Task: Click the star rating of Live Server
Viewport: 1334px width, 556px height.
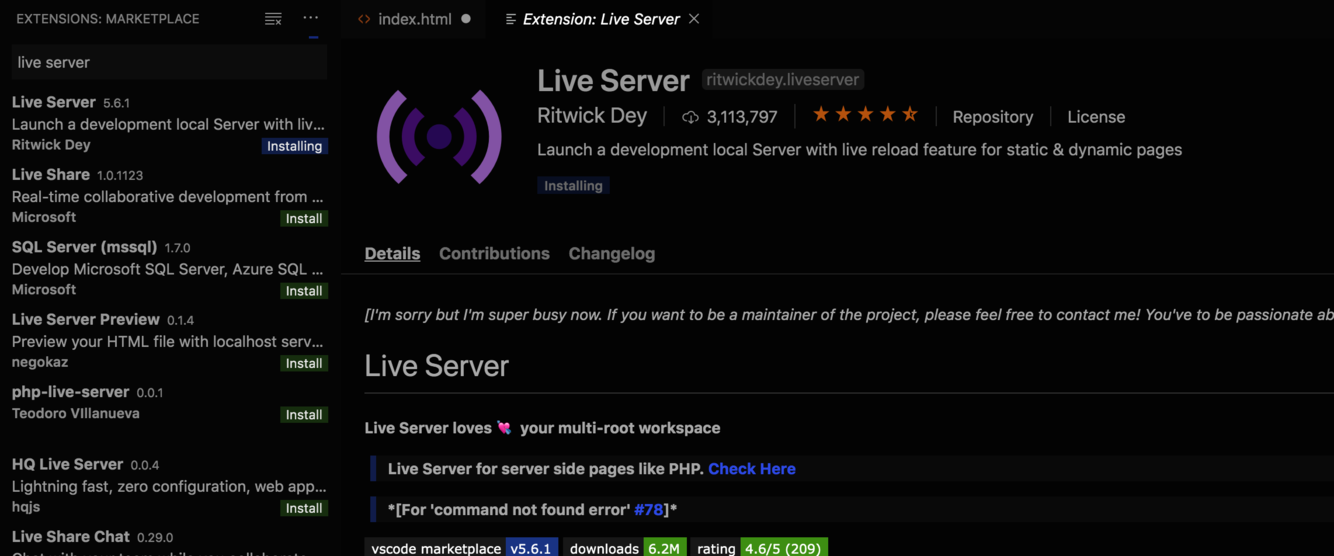Action: [865, 115]
